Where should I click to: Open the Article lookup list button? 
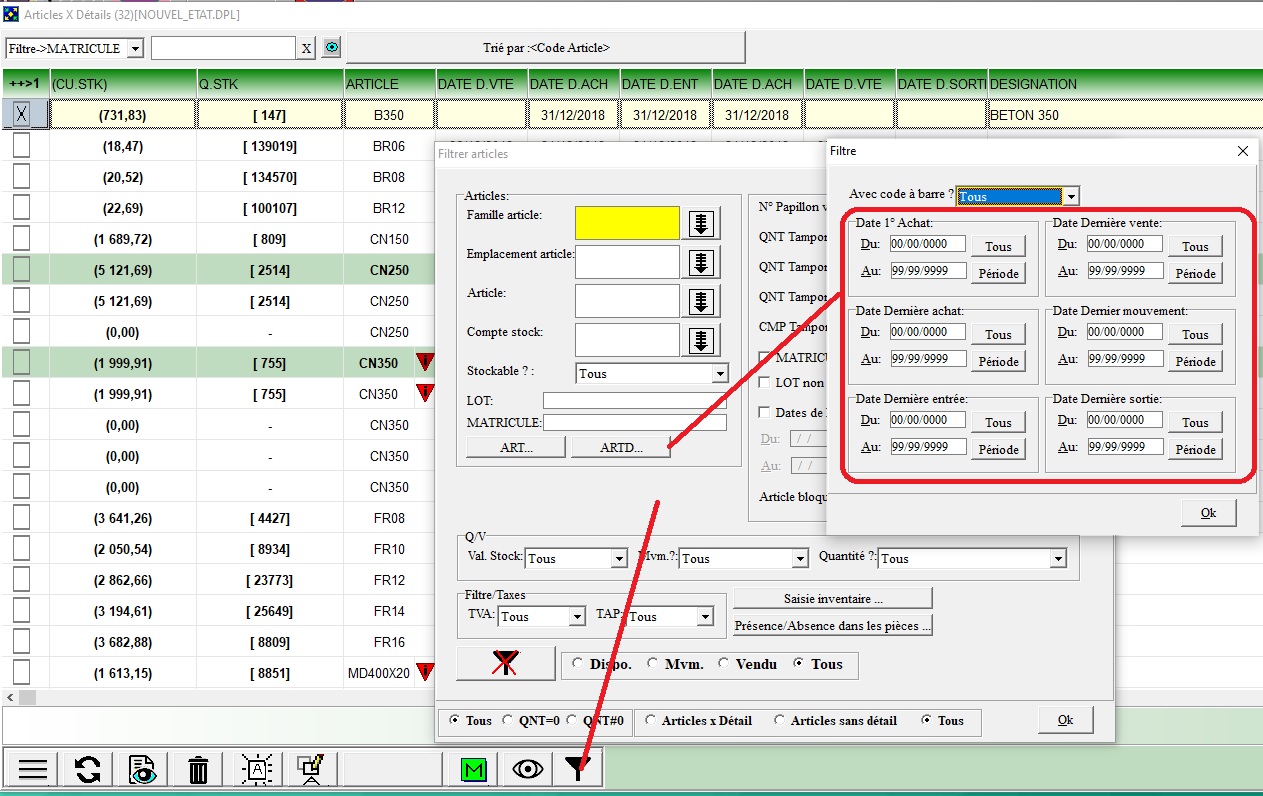[701, 301]
